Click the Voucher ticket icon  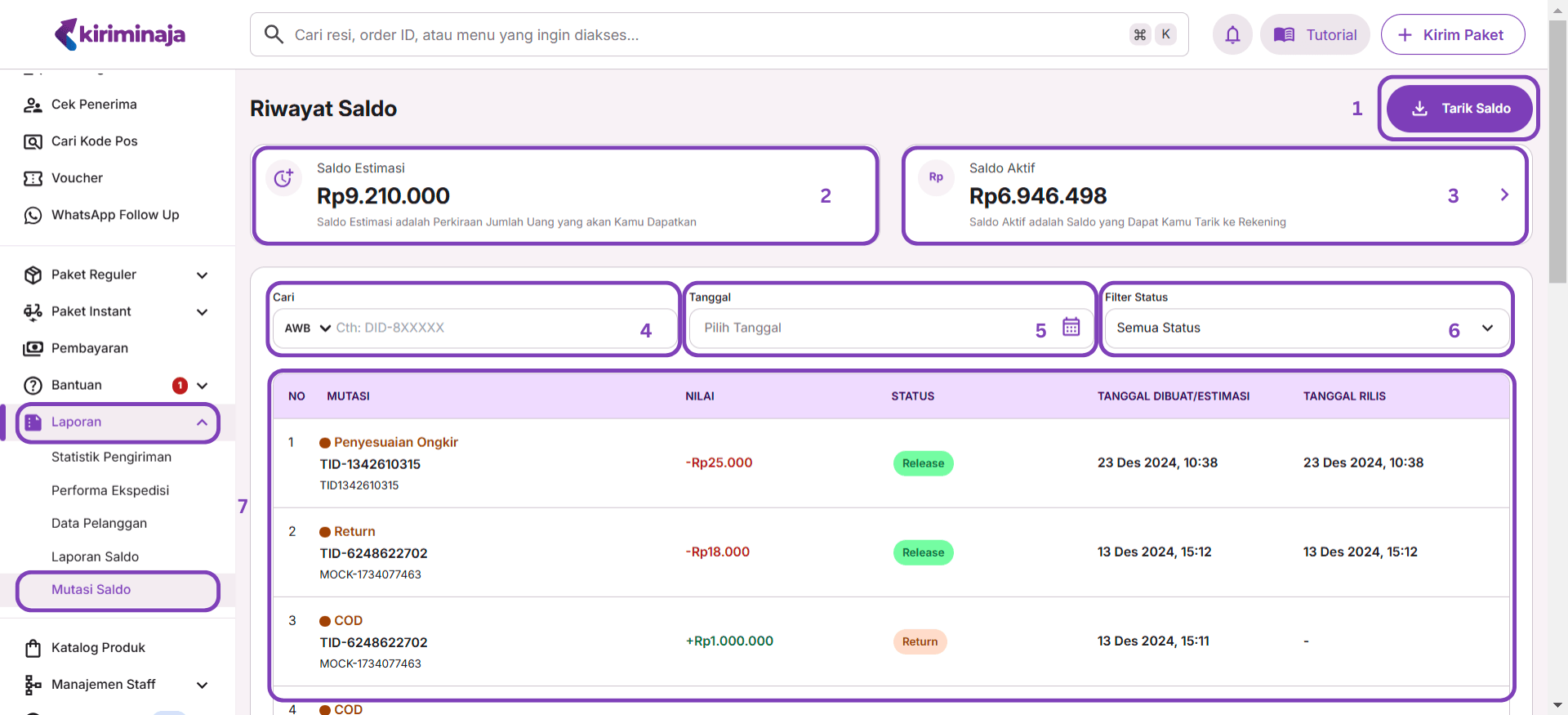(33, 178)
